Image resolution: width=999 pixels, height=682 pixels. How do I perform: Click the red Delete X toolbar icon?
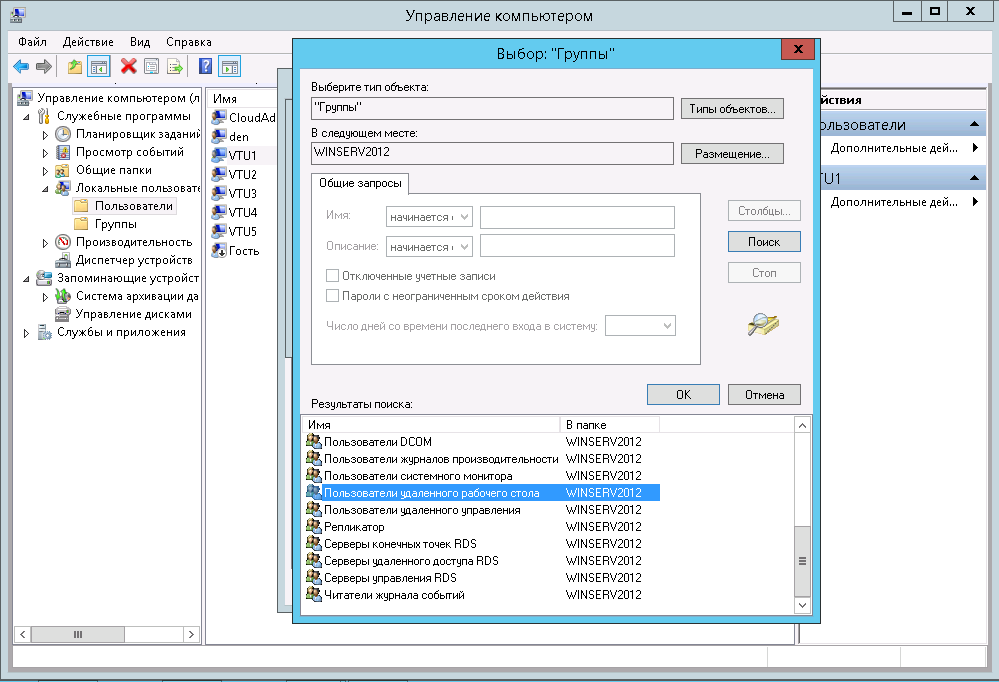pos(129,66)
